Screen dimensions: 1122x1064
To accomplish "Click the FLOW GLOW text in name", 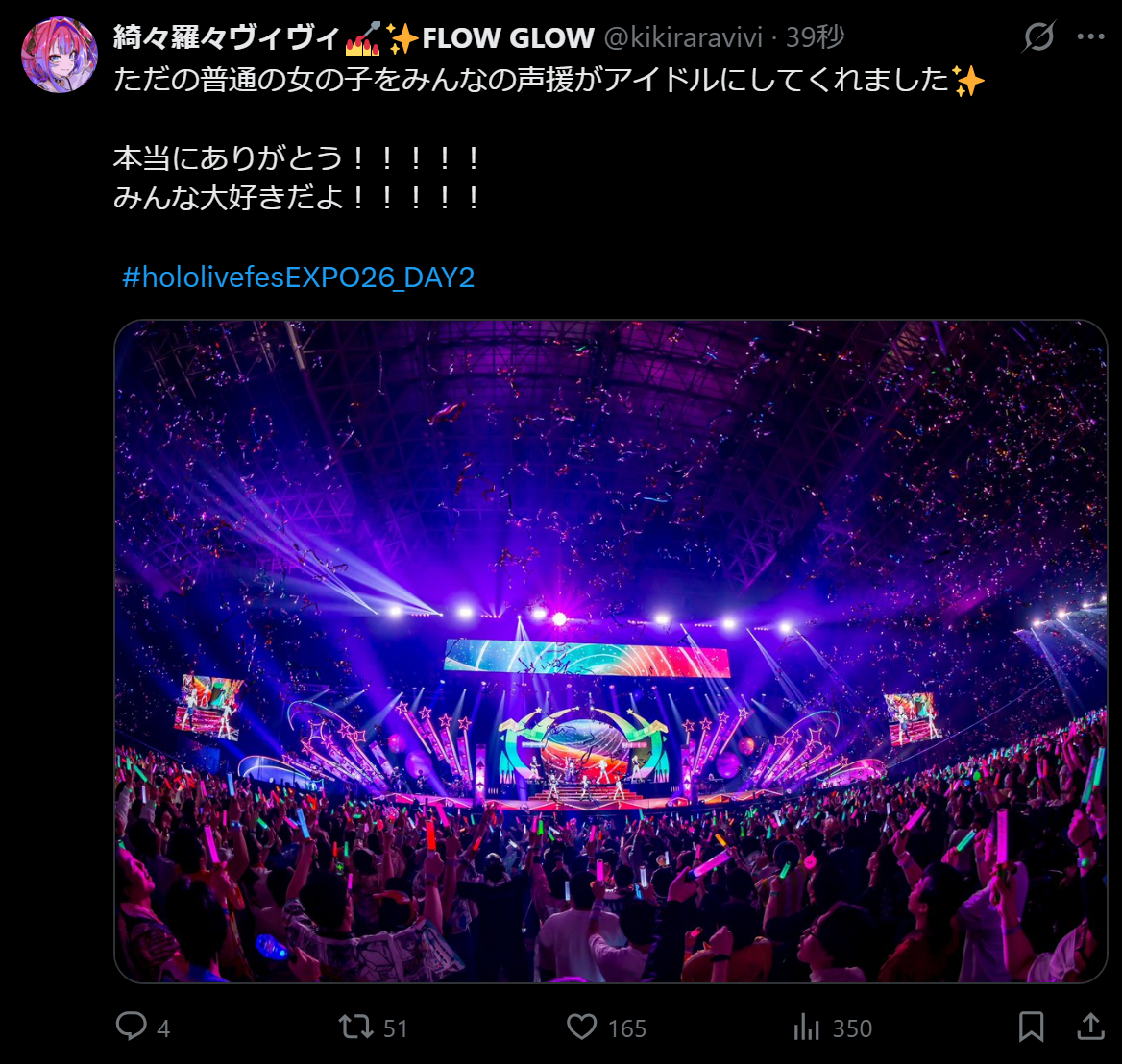I will tap(508, 37).
